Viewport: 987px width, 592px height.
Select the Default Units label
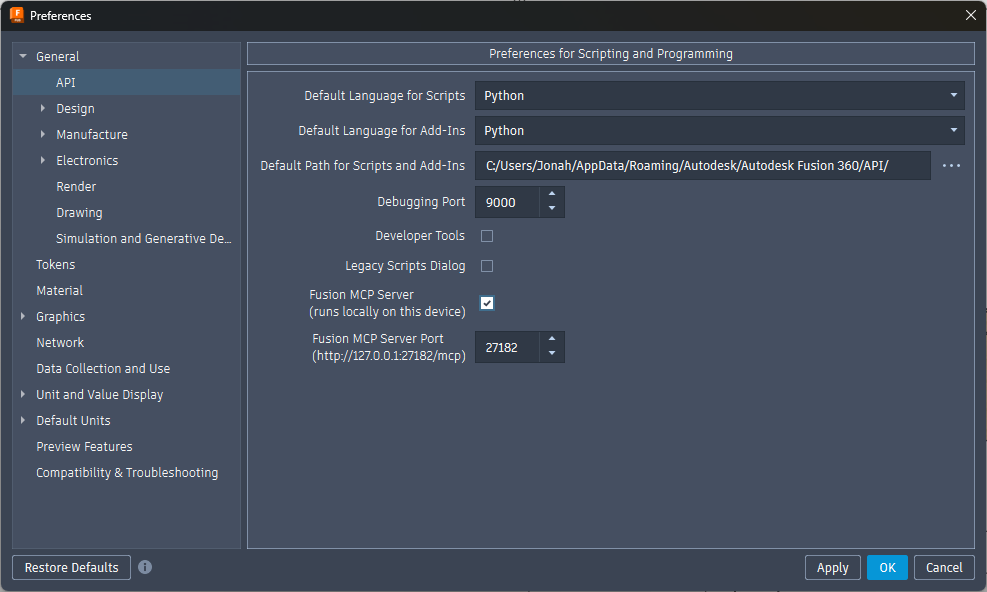point(73,421)
